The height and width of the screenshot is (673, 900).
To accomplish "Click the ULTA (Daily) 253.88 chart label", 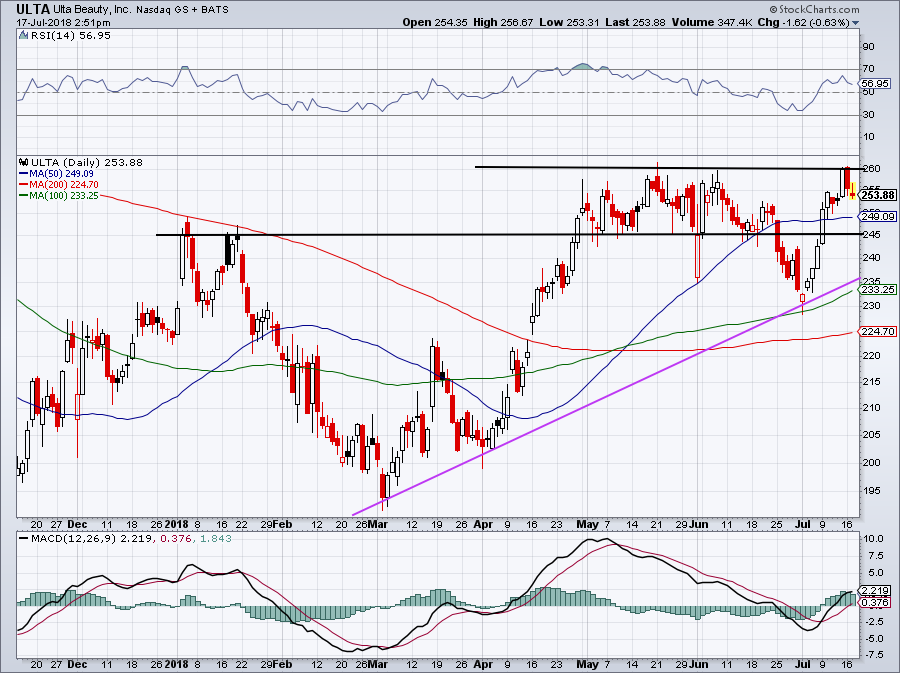I will click(x=87, y=162).
